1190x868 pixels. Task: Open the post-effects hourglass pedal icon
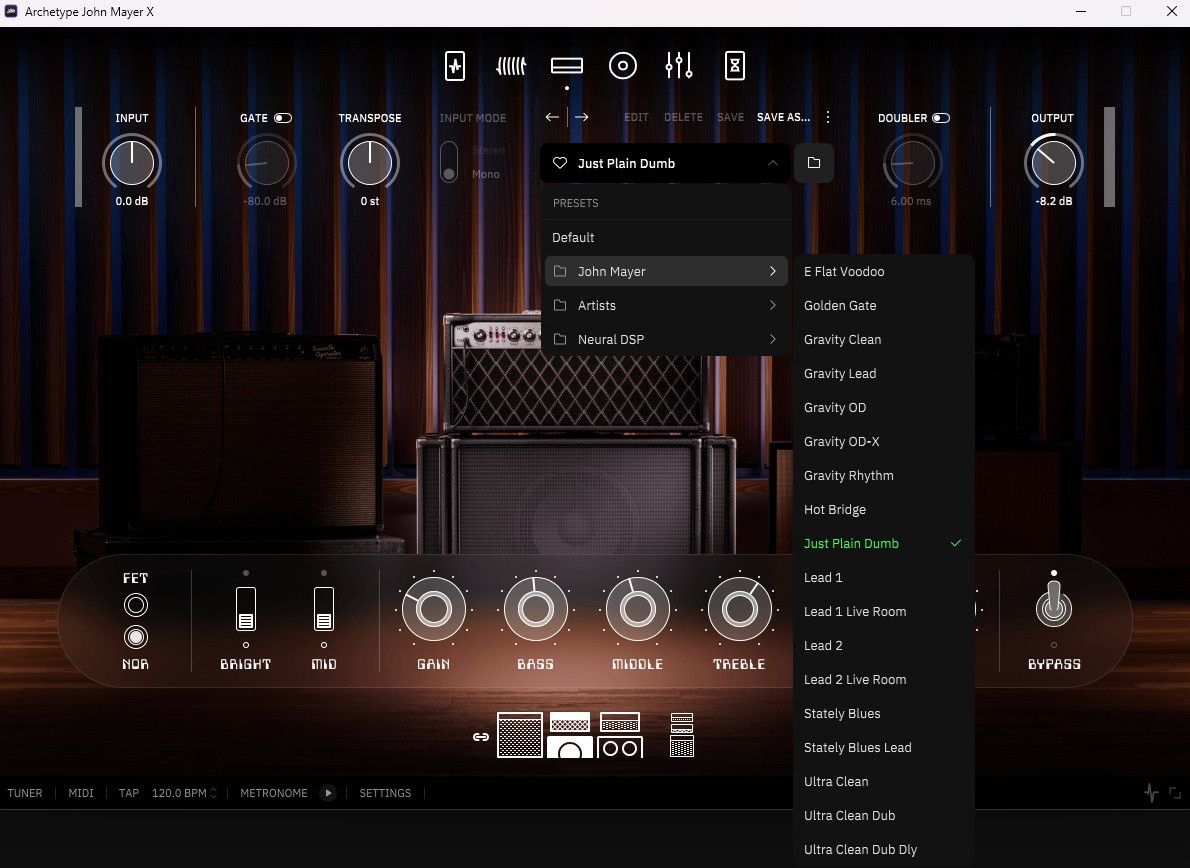pyautogui.click(x=735, y=66)
